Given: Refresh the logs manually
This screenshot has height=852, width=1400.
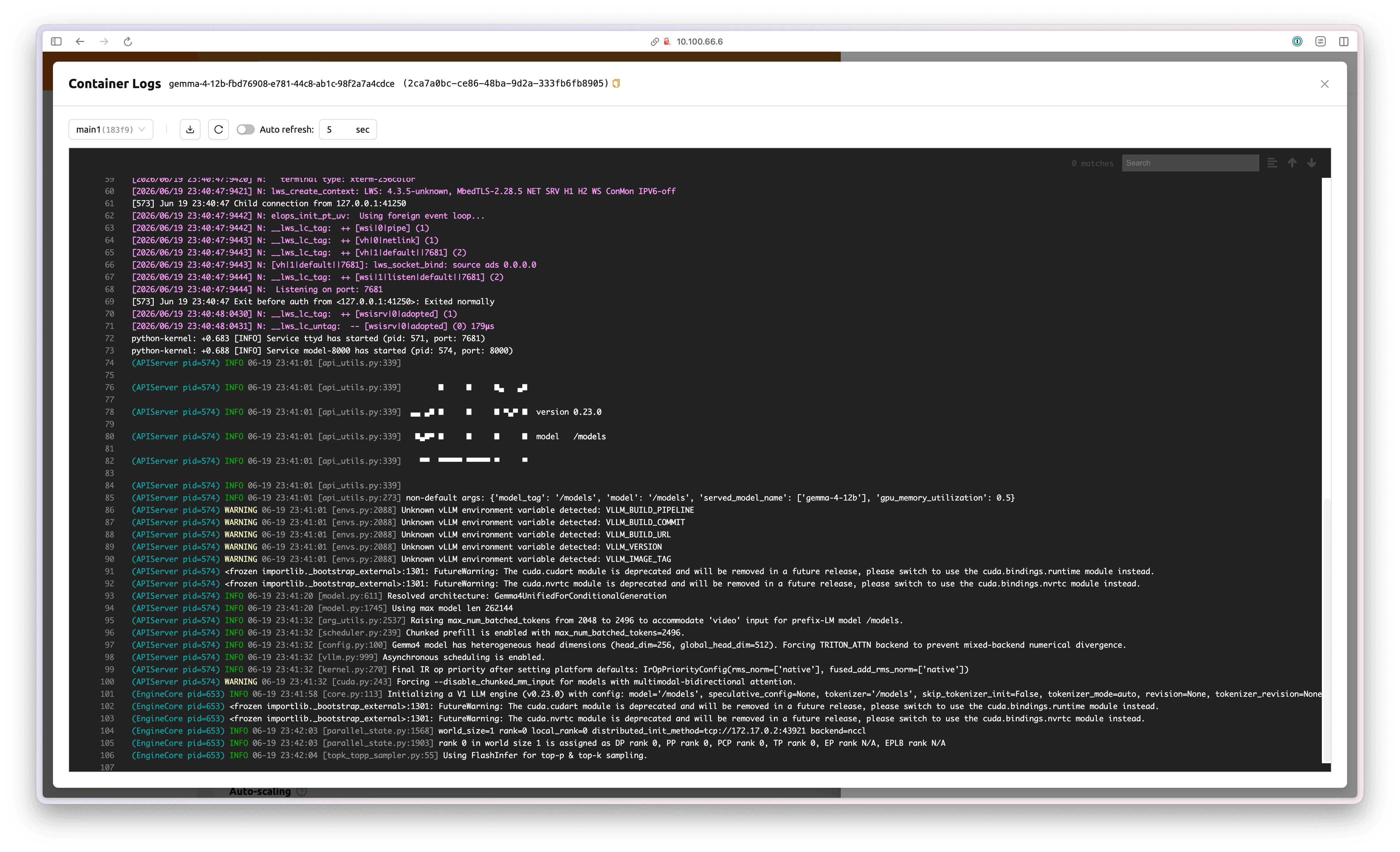Looking at the screenshot, I should point(219,129).
